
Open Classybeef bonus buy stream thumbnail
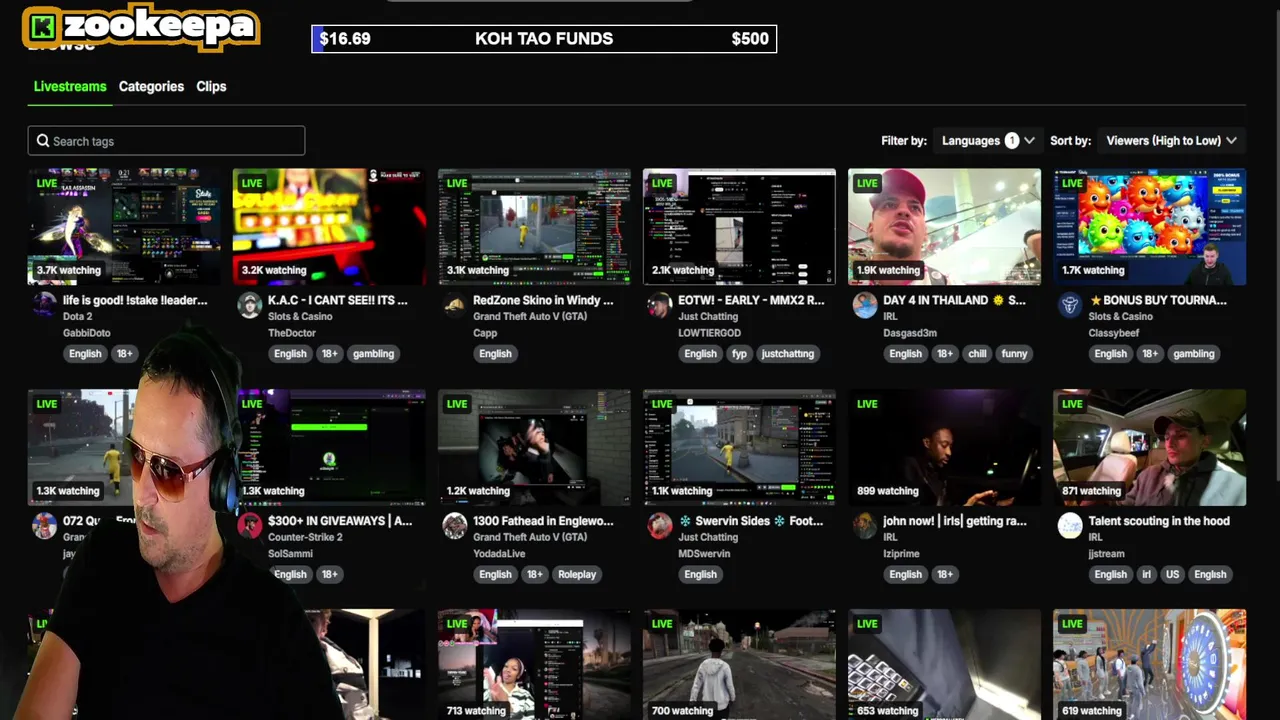click(x=1149, y=227)
